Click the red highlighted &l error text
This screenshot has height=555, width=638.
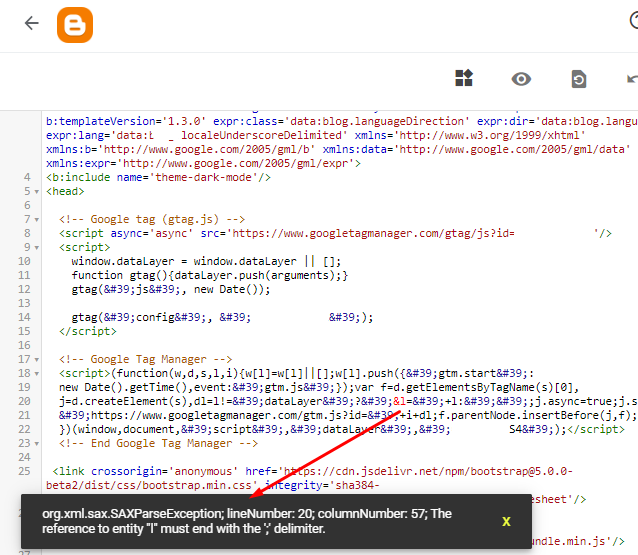[x=400, y=401]
